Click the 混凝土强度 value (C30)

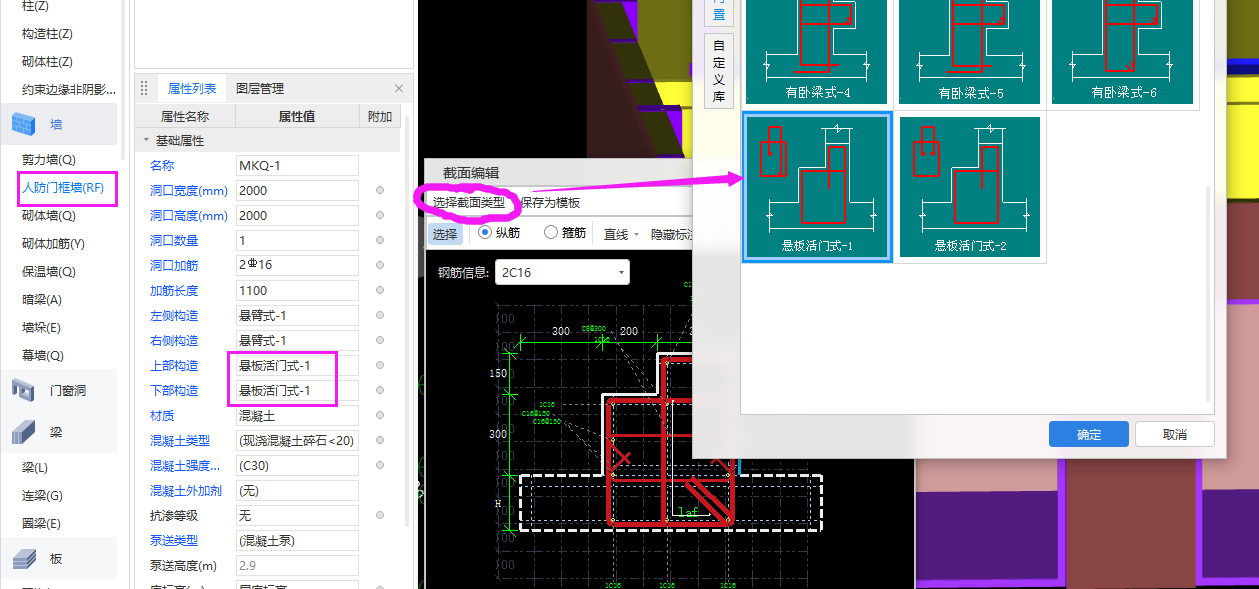pos(297,465)
